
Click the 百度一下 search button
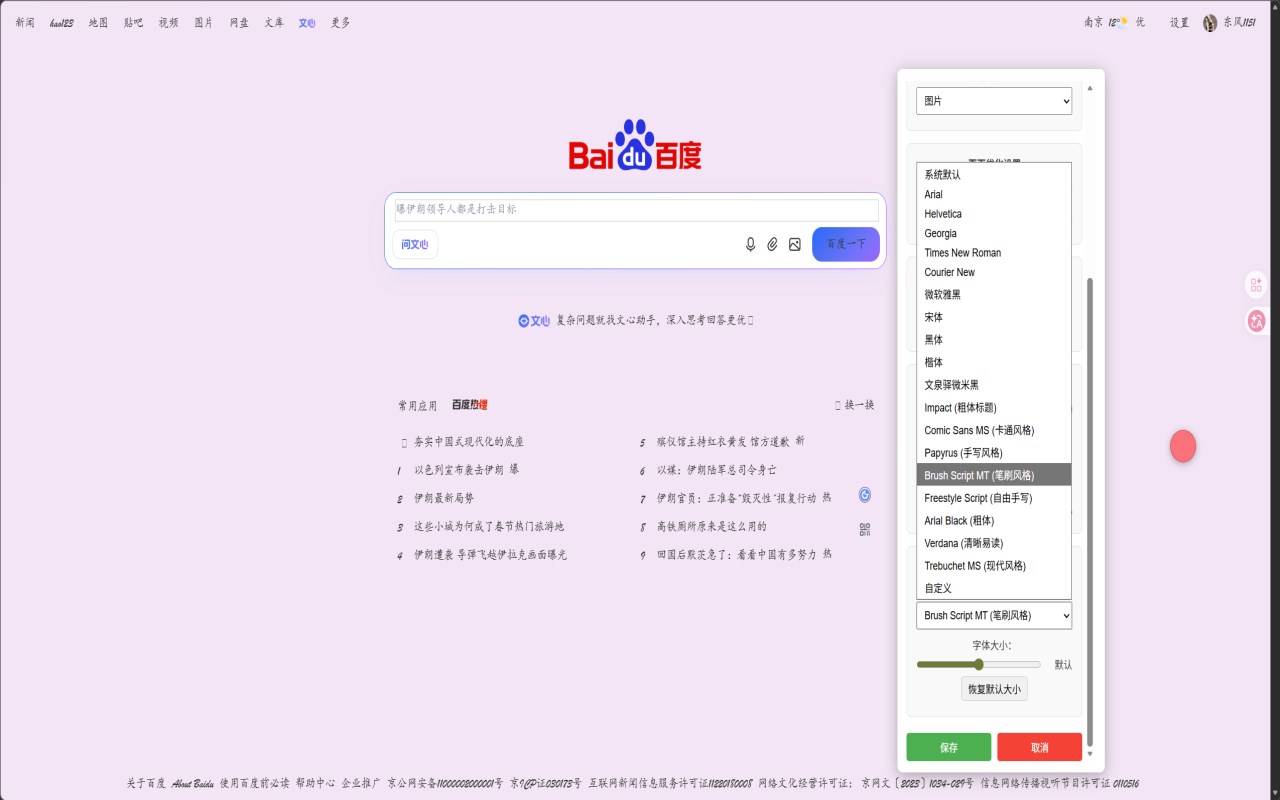click(x=846, y=244)
